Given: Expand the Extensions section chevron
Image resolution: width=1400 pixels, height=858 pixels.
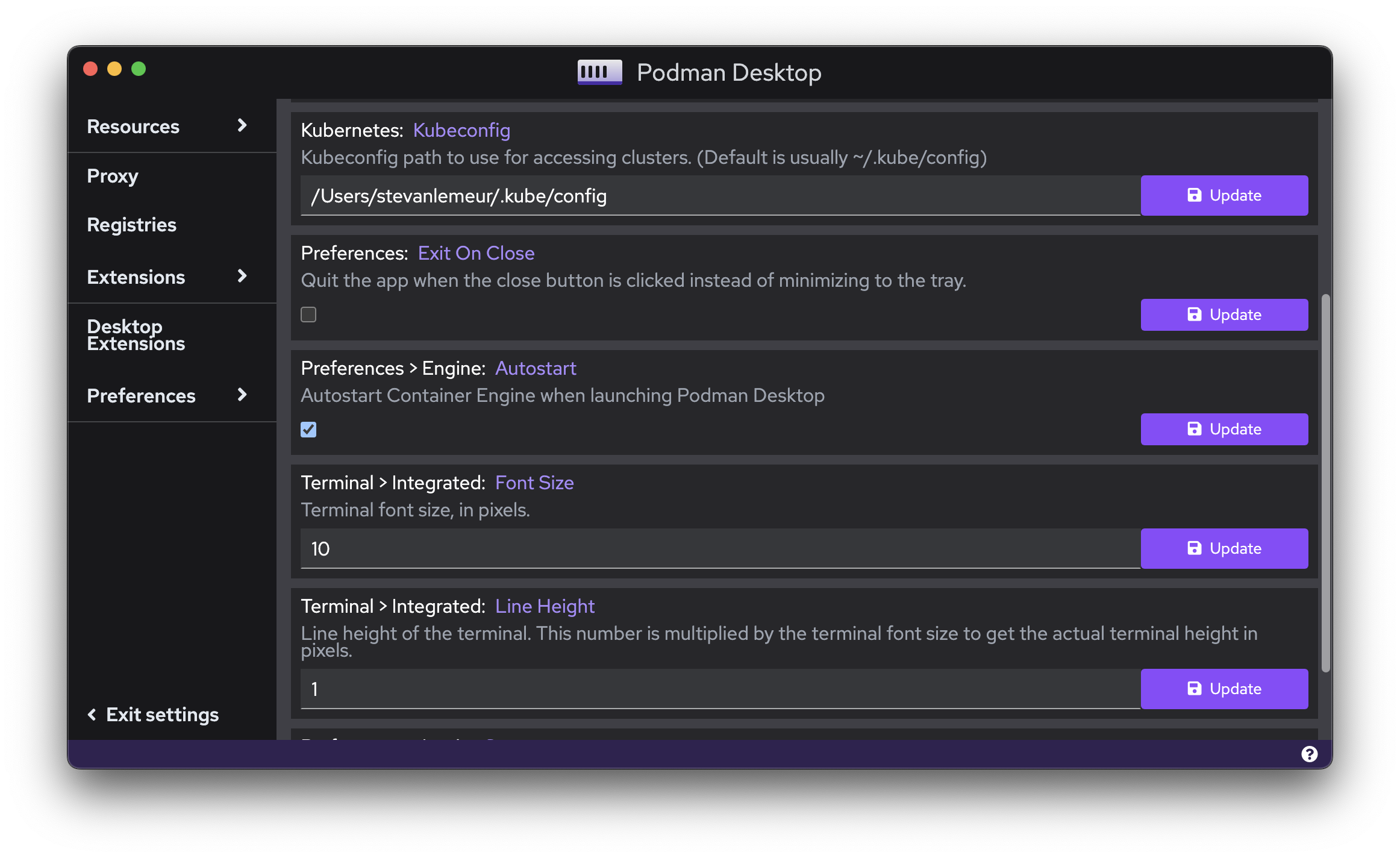Looking at the screenshot, I should coord(242,276).
